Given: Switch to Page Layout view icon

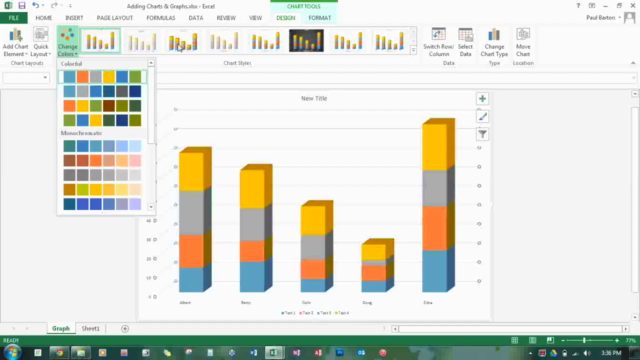Looking at the screenshot, I should [x=532, y=340].
